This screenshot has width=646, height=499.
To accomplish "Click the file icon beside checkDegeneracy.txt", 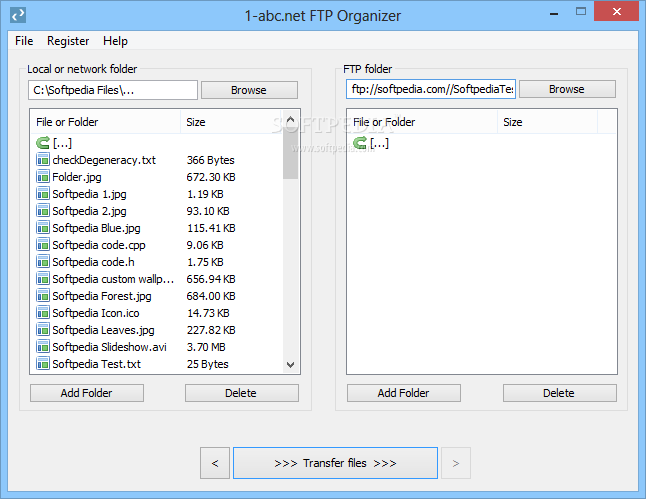I will tap(43, 160).
